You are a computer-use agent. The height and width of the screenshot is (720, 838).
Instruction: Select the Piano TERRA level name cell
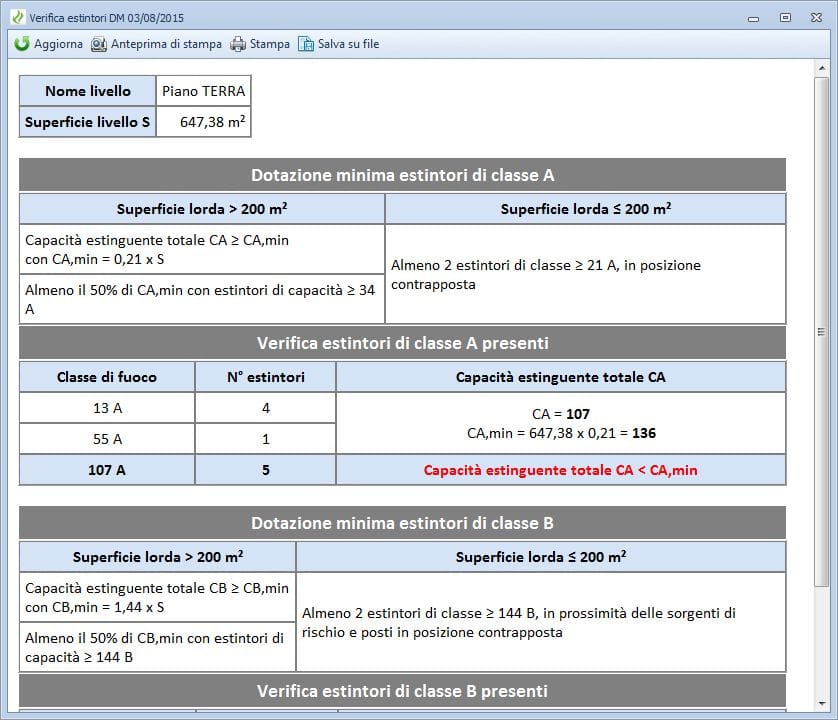(203, 91)
